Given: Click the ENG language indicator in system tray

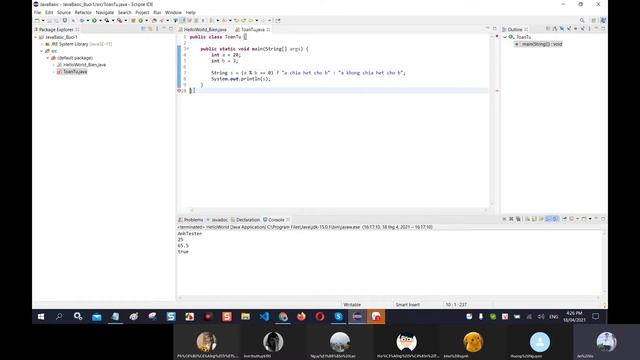Looking at the screenshot, I should (553, 317).
